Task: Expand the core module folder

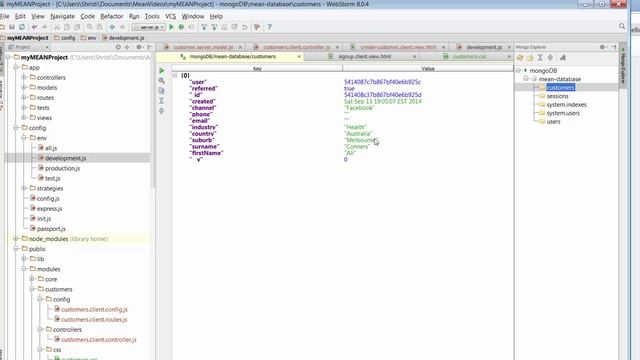Action: pos(32,279)
